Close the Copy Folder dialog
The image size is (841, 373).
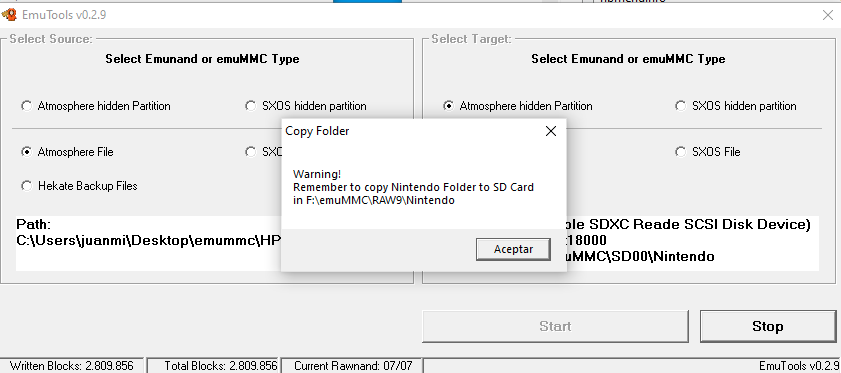550,131
